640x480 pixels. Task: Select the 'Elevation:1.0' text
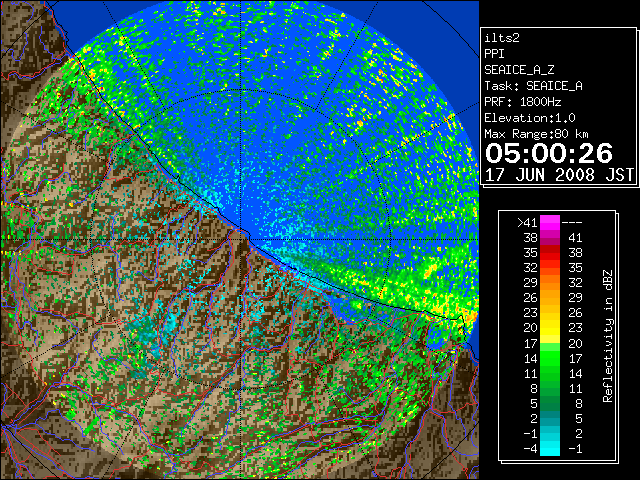point(530,118)
